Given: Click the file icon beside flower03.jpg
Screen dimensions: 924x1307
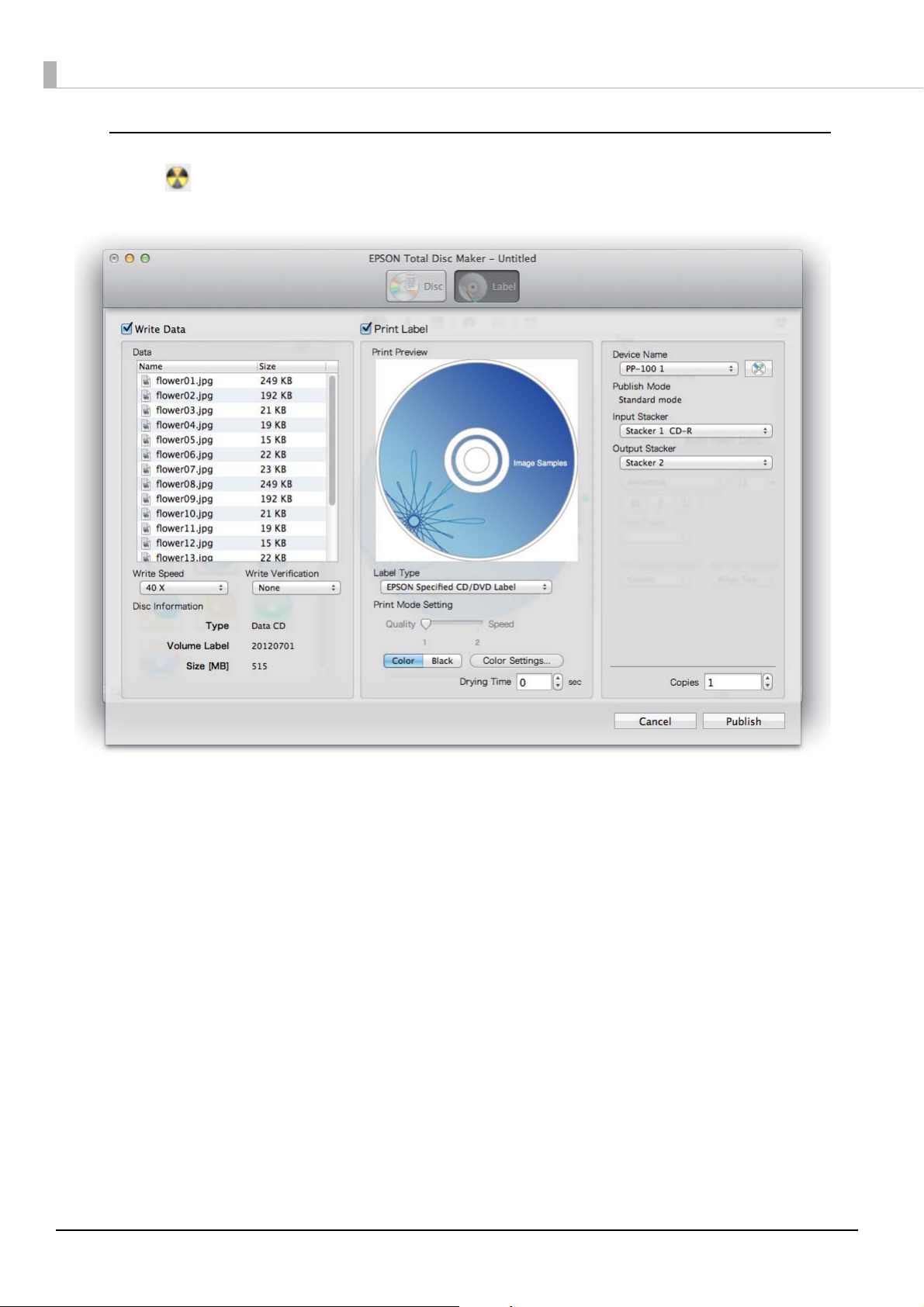Looking at the screenshot, I should point(146,410).
